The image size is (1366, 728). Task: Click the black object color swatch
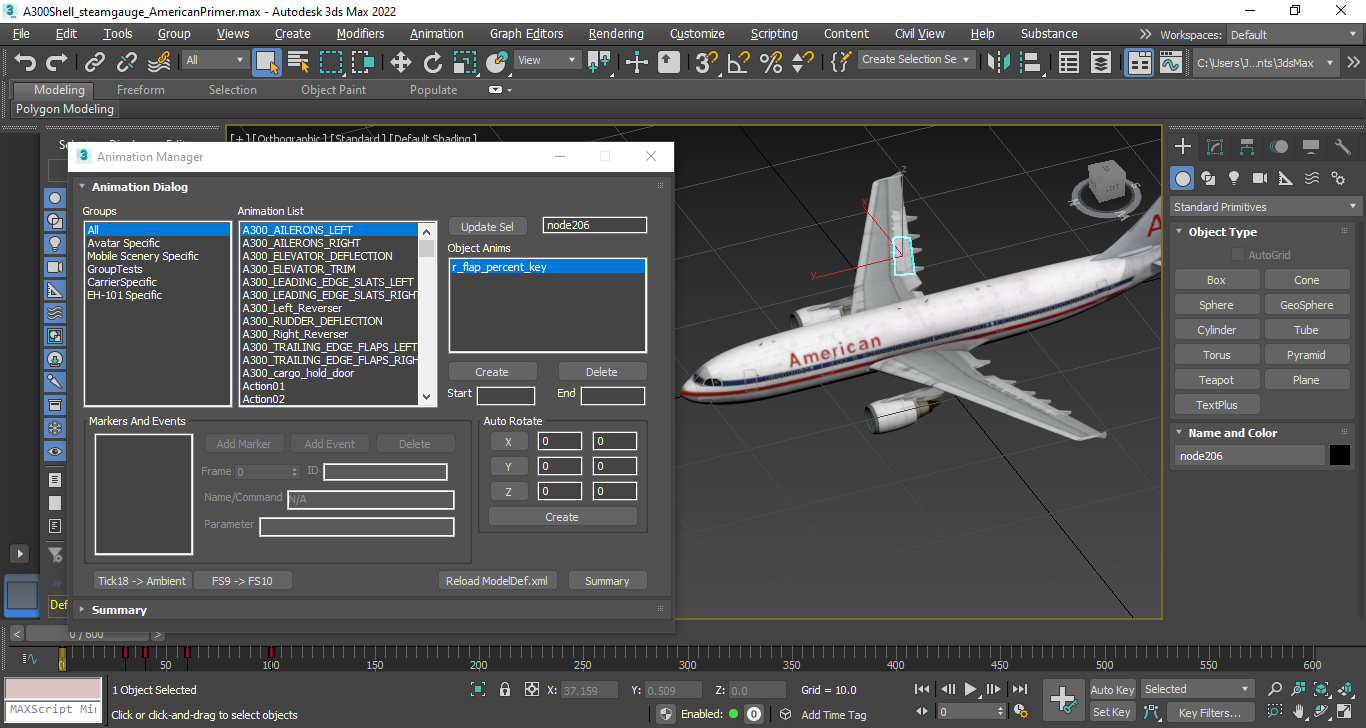pos(1340,456)
